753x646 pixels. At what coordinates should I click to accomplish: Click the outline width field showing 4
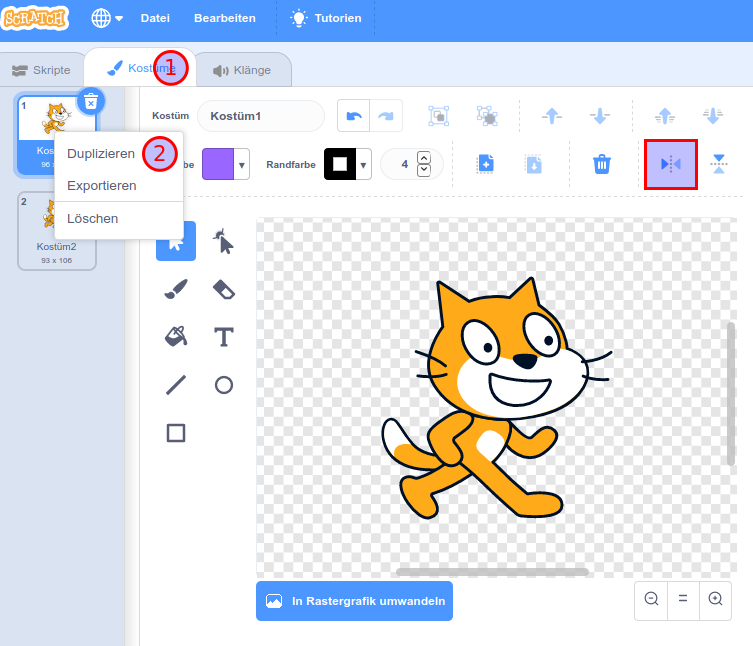[405, 164]
